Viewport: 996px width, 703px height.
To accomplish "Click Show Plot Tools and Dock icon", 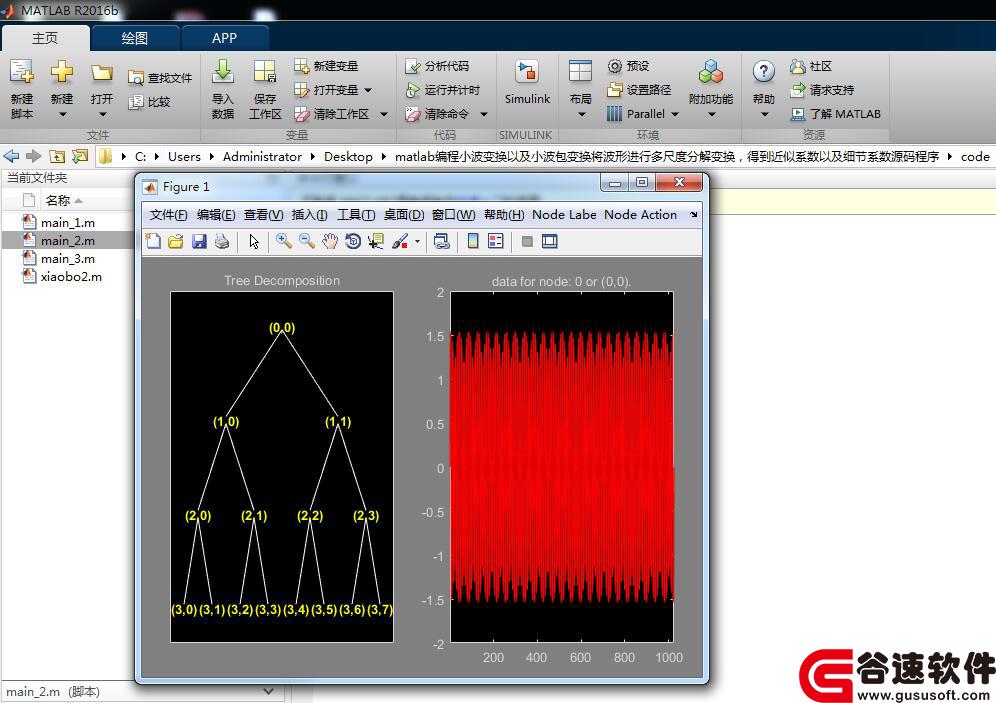I will (x=549, y=241).
